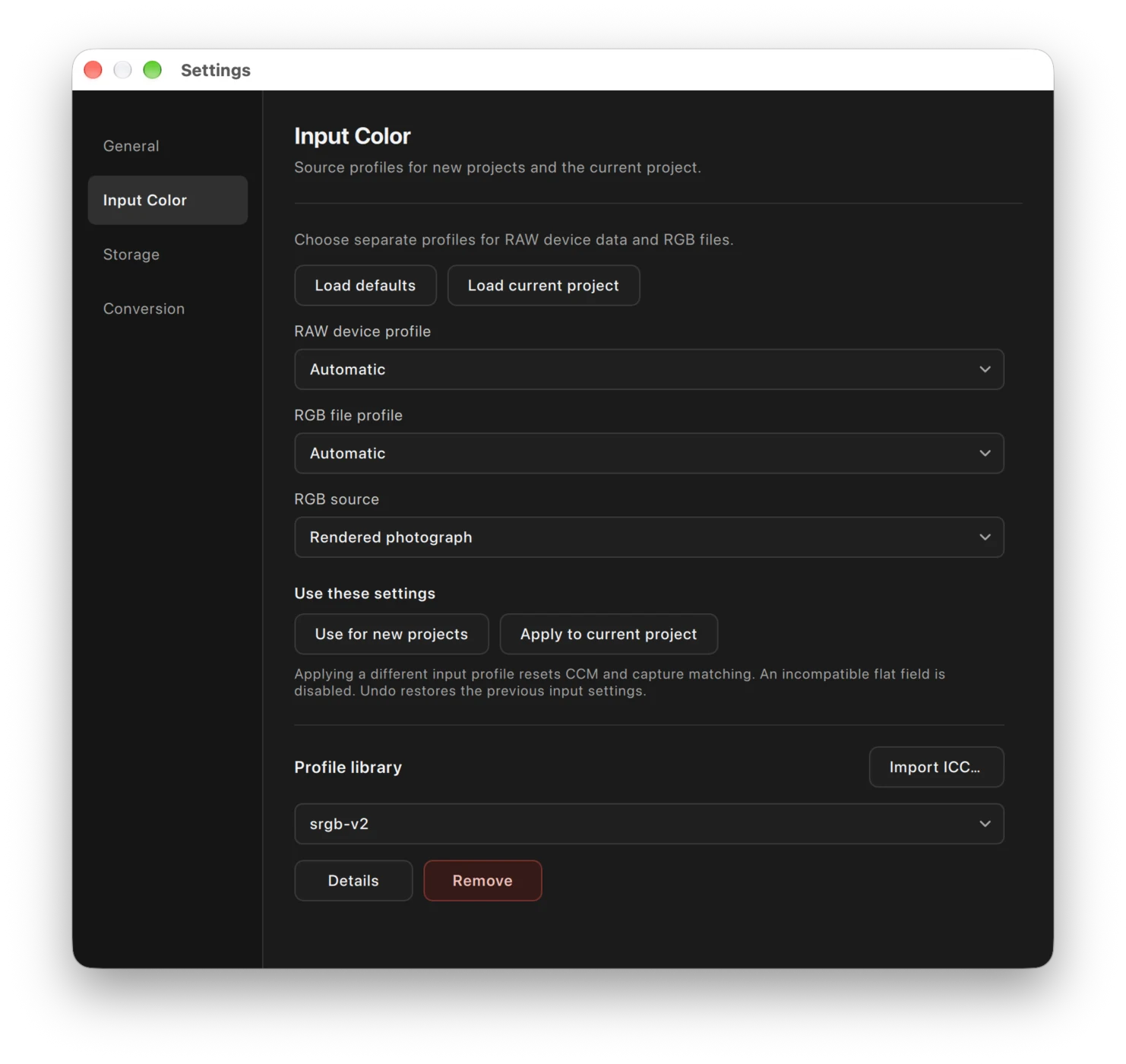Click chevron of RGB source field
Viewport: 1126px width, 1064px height.
tap(985, 537)
